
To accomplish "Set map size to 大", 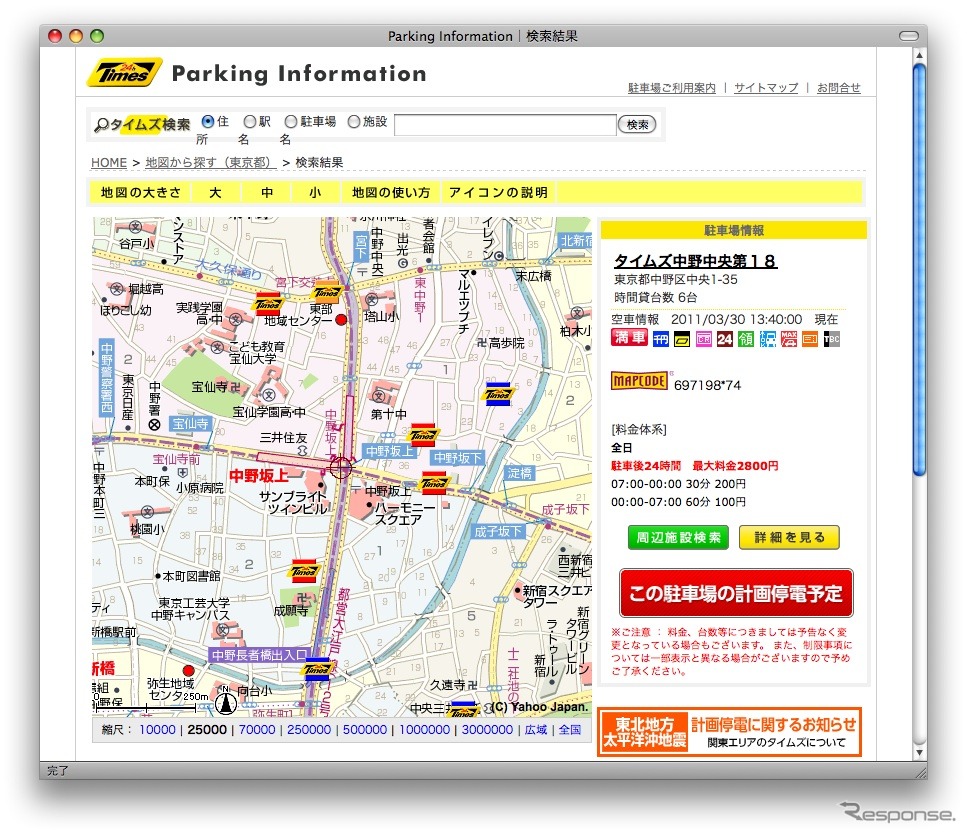I will (215, 193).
